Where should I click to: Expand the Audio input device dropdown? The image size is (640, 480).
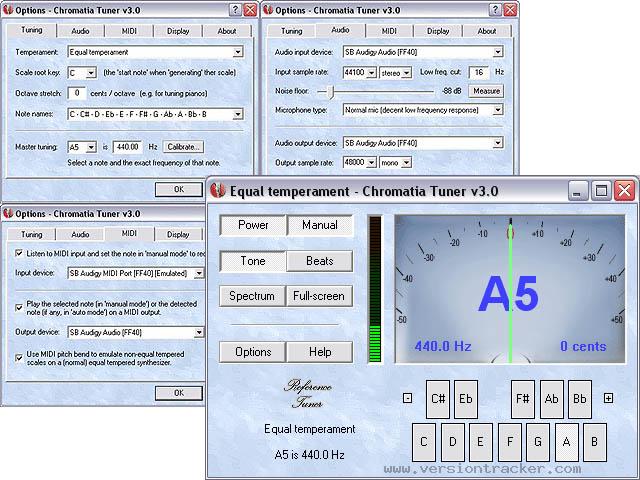click(498, 52)
